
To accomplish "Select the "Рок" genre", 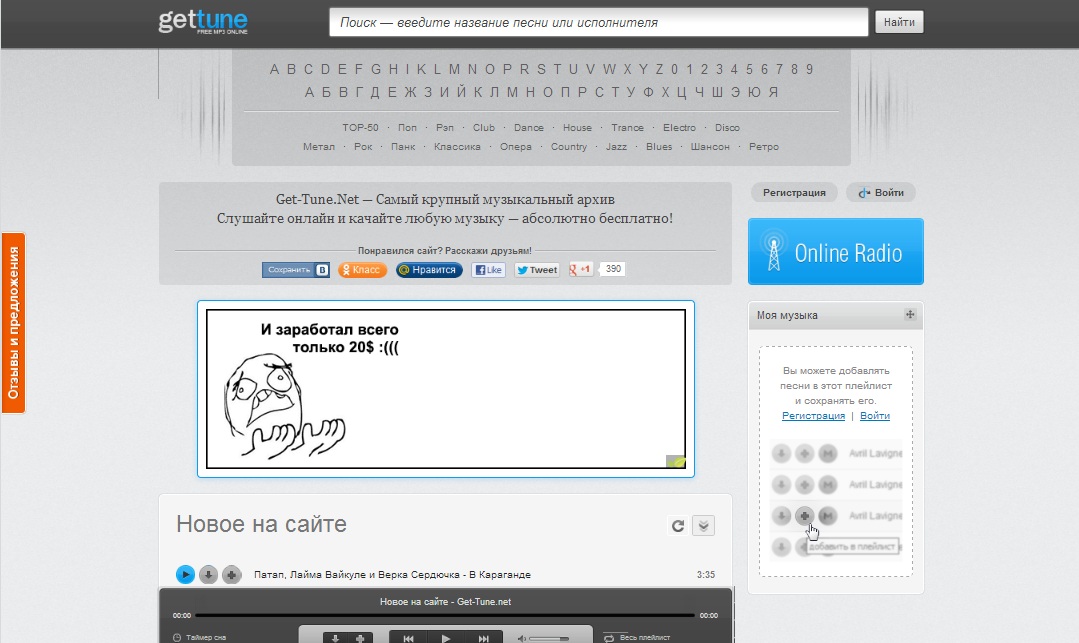I will (363, 147).
